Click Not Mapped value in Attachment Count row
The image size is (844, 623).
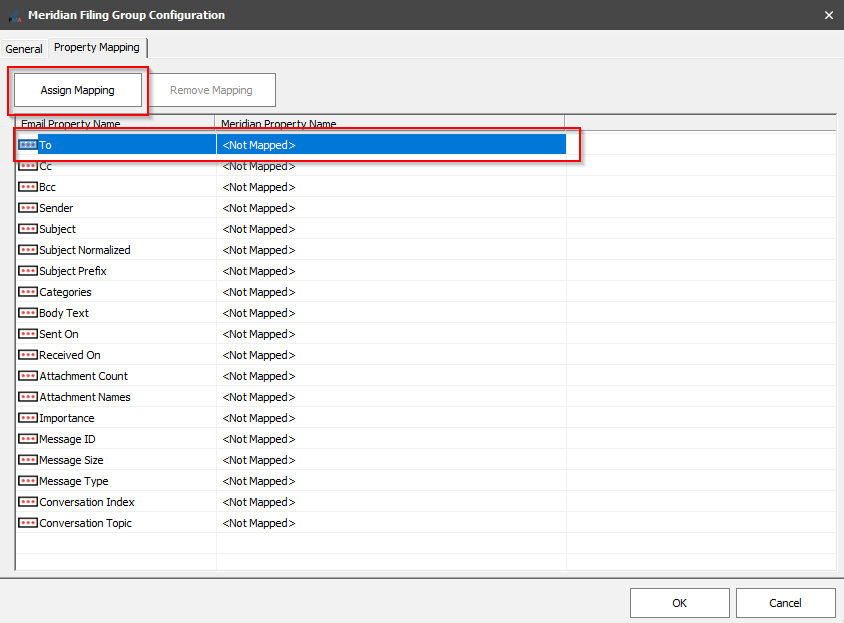click(259, 376)
